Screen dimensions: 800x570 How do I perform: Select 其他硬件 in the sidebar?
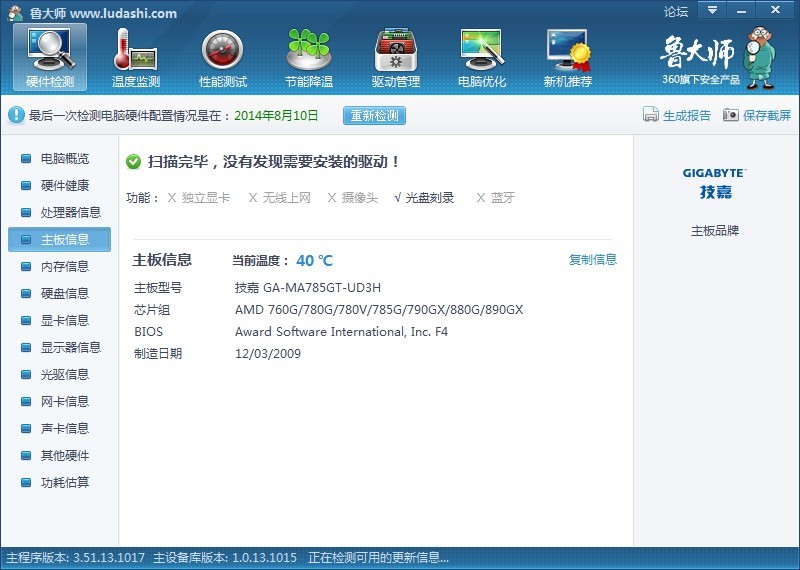click(59, 456)
